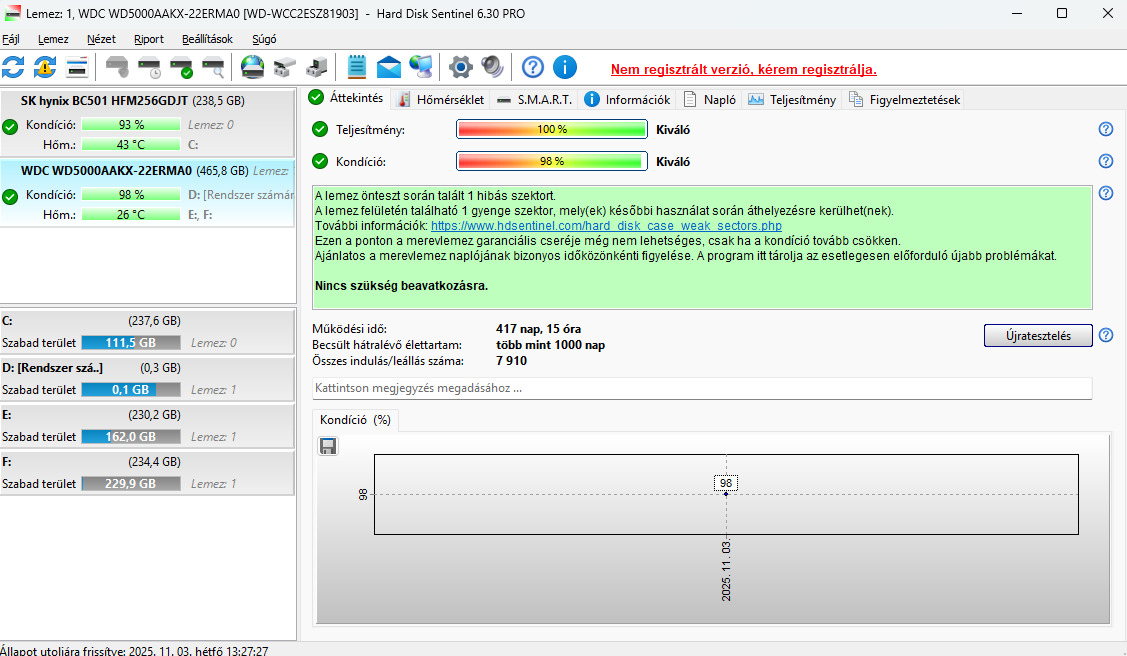Screen dimensions: 1127x656
Task: Click the '417 nap, 15 óra' uptime value
Action: 538,329
